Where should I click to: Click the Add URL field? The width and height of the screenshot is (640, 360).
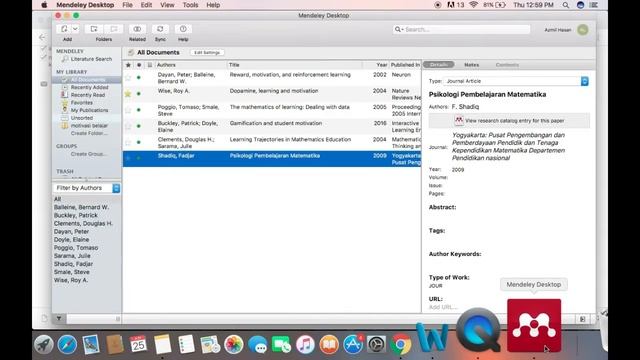point(443,307)
